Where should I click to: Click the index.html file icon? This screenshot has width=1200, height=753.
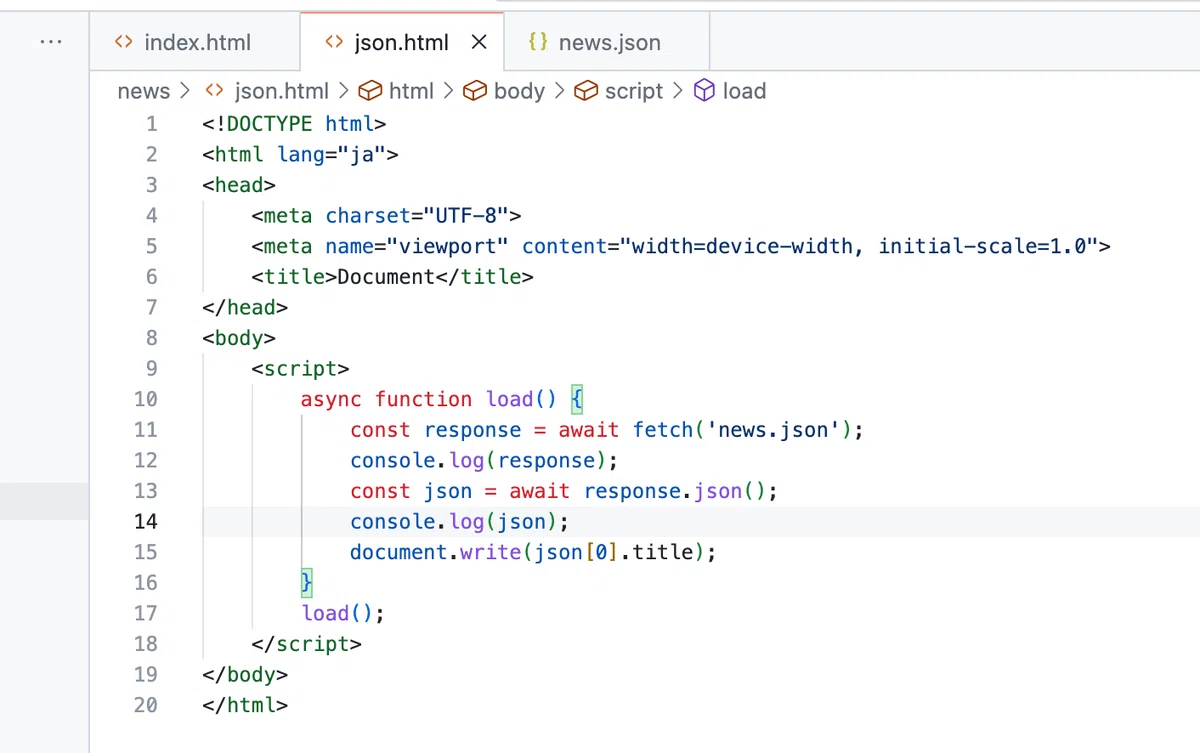[123, 42]
